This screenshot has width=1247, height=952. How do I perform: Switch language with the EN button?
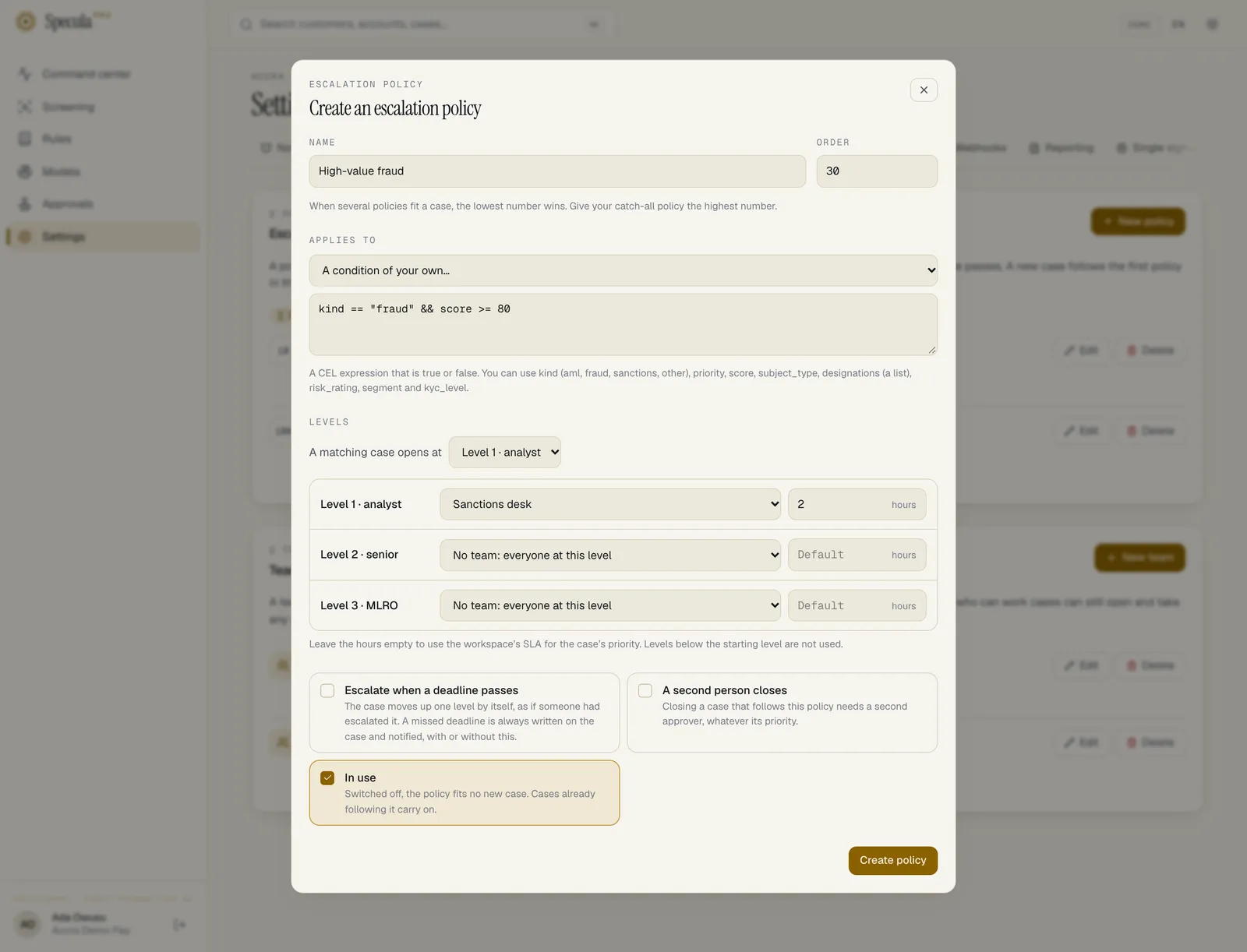click(1178, 24)
